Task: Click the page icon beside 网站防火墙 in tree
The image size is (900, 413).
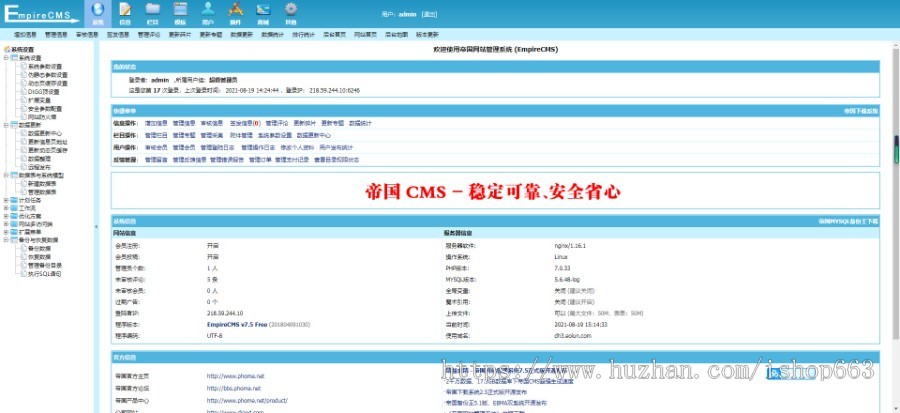Action: point(24,116)
